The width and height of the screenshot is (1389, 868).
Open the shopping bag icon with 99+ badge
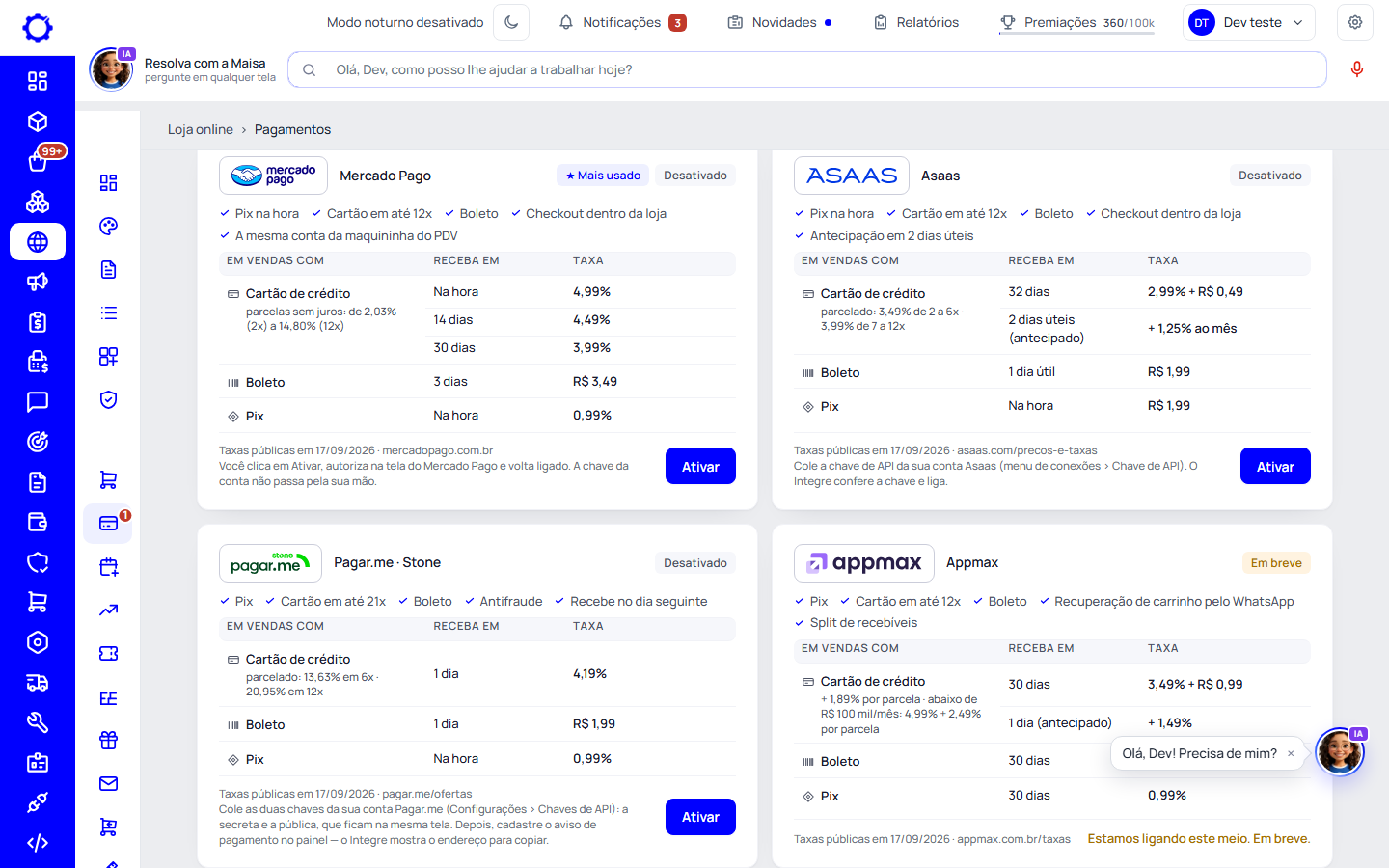pyautogui.click(x=38, y=161)
